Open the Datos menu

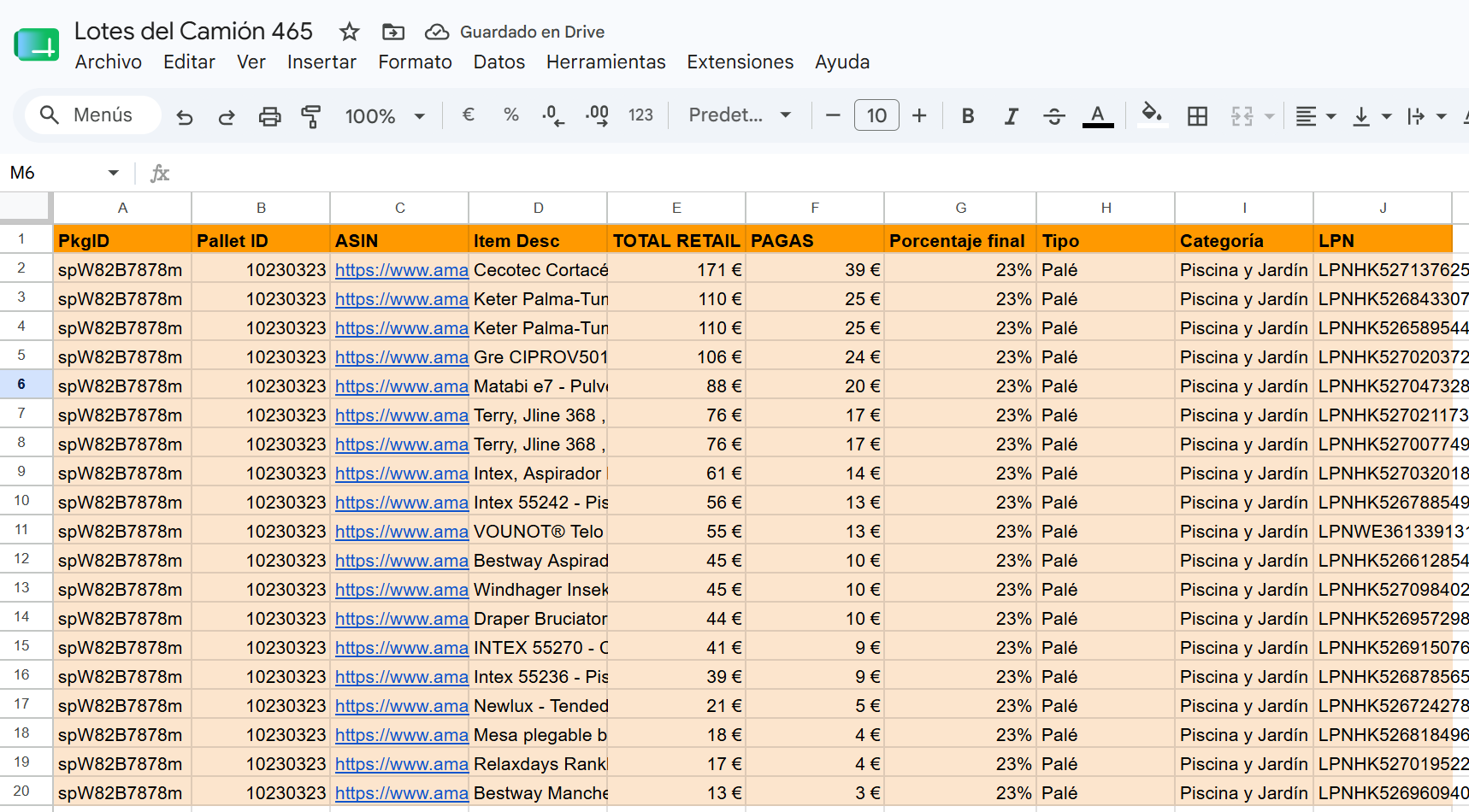click(499, 62)
